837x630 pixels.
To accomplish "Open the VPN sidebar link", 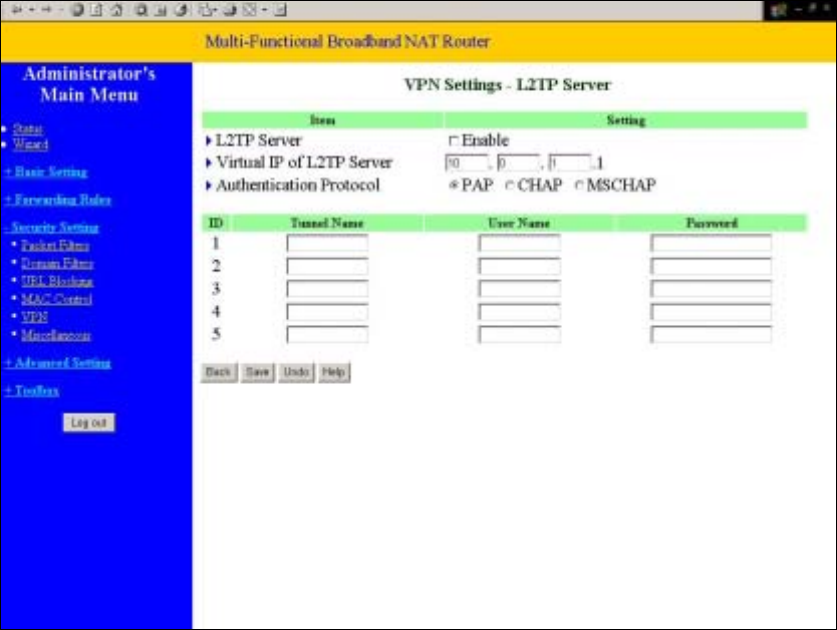I will (x=34, y=317).
